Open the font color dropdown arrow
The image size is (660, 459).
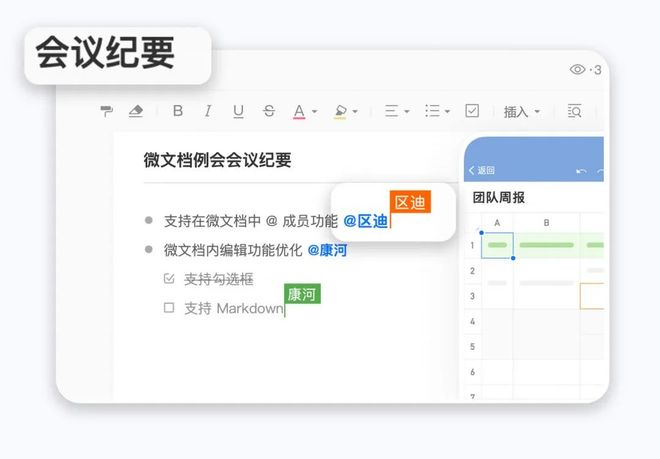(x=314, y=112)
